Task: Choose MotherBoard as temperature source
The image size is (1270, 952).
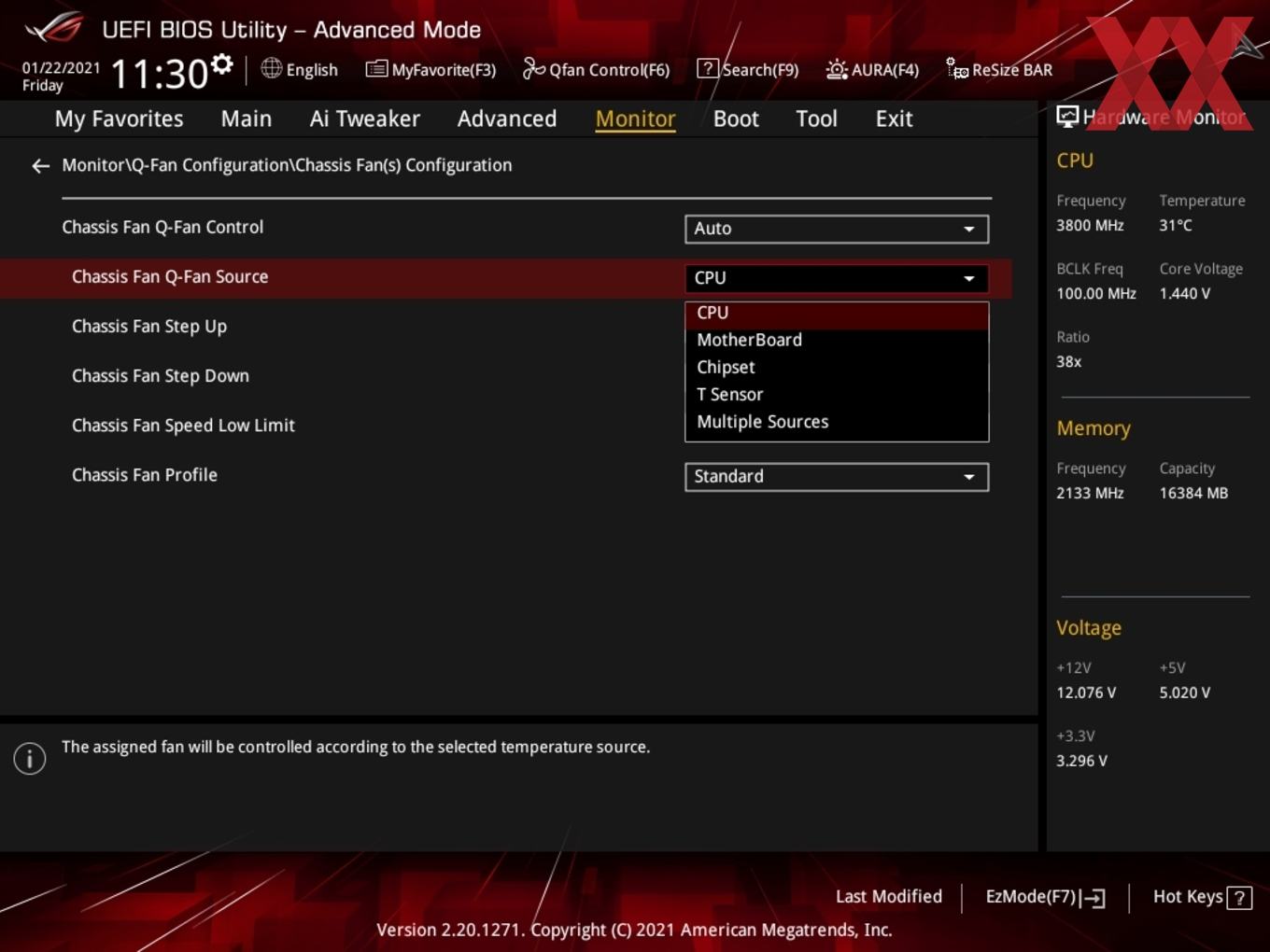Action: coord(837,341)
